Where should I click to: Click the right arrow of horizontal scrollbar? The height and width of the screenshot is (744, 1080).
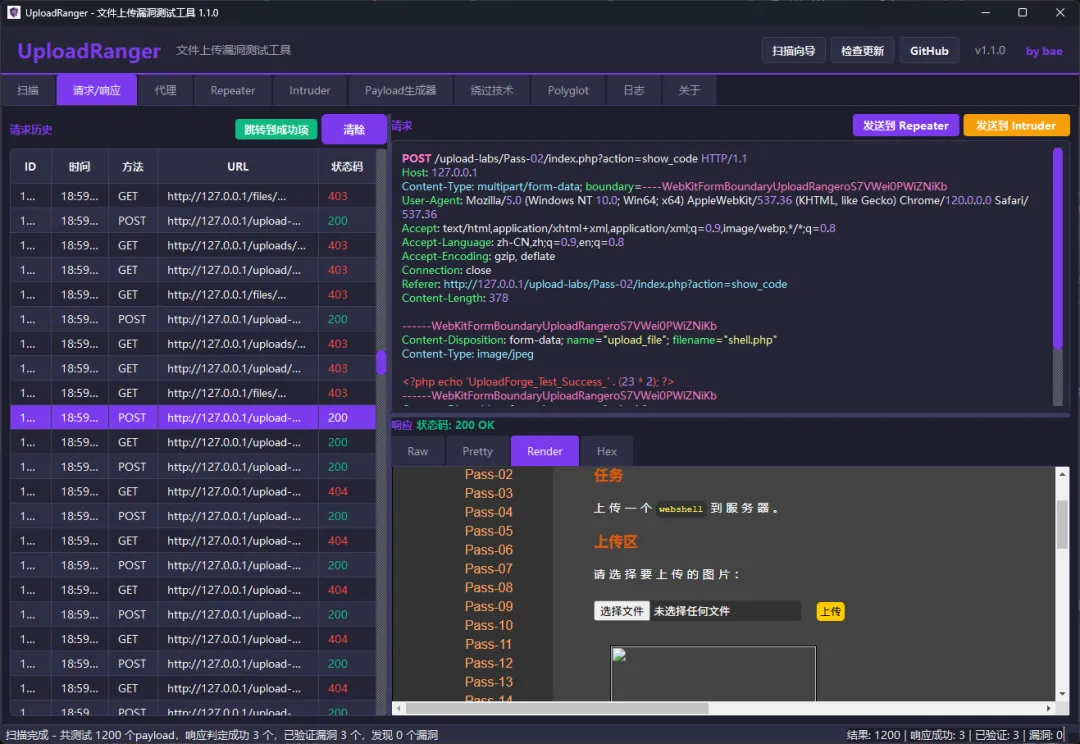pyautogui.click(x=1048, y=708)
